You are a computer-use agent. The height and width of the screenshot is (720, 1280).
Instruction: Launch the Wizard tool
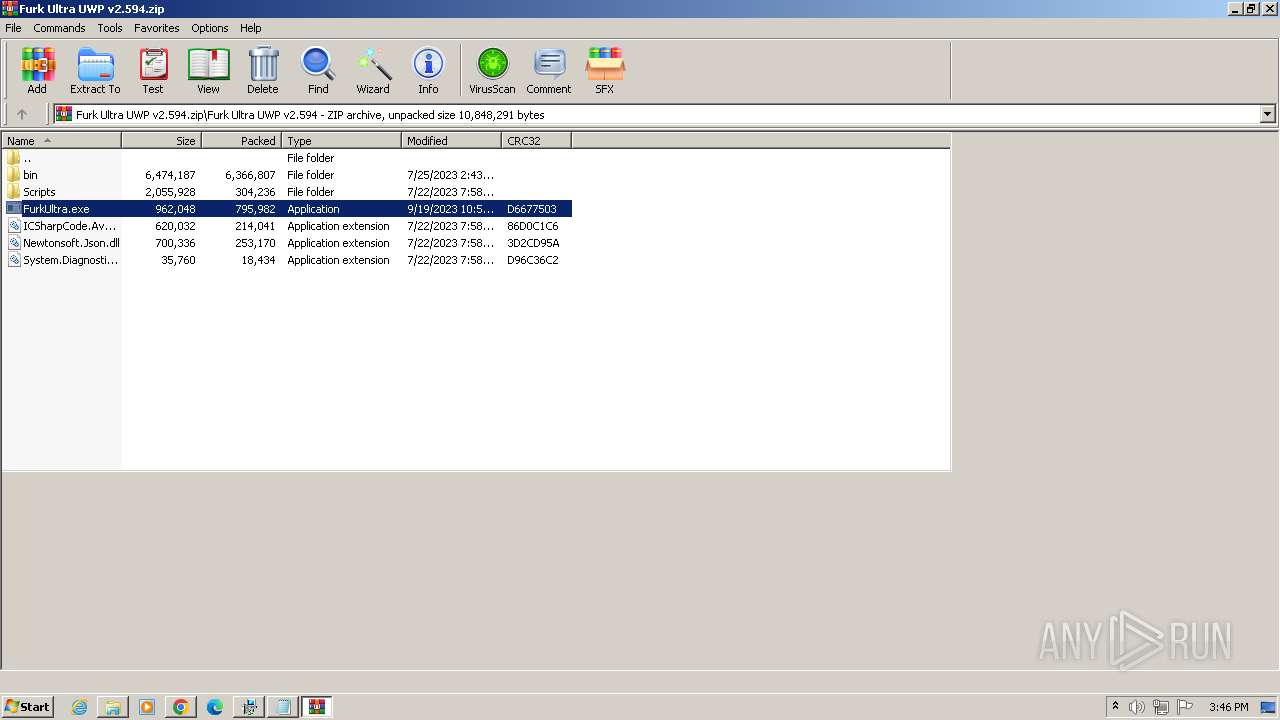tap(373, 70)
